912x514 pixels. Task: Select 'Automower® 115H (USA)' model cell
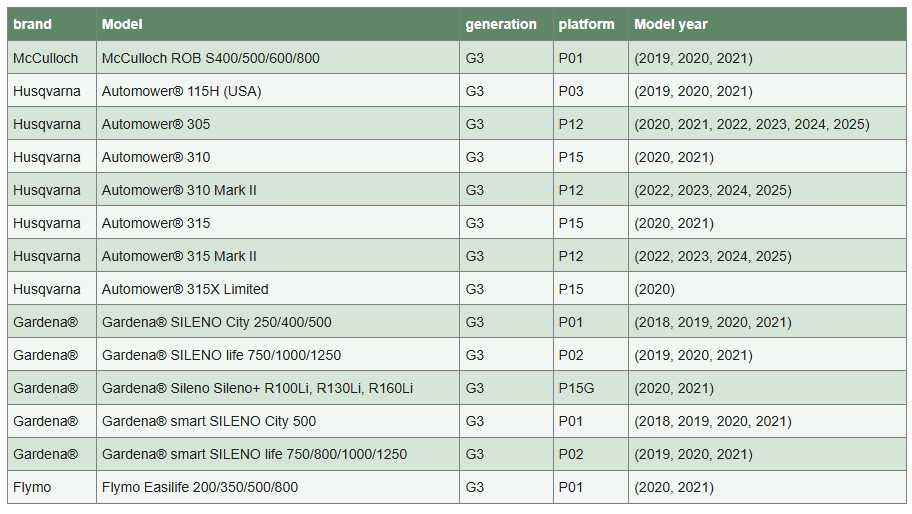pos(278,91)
